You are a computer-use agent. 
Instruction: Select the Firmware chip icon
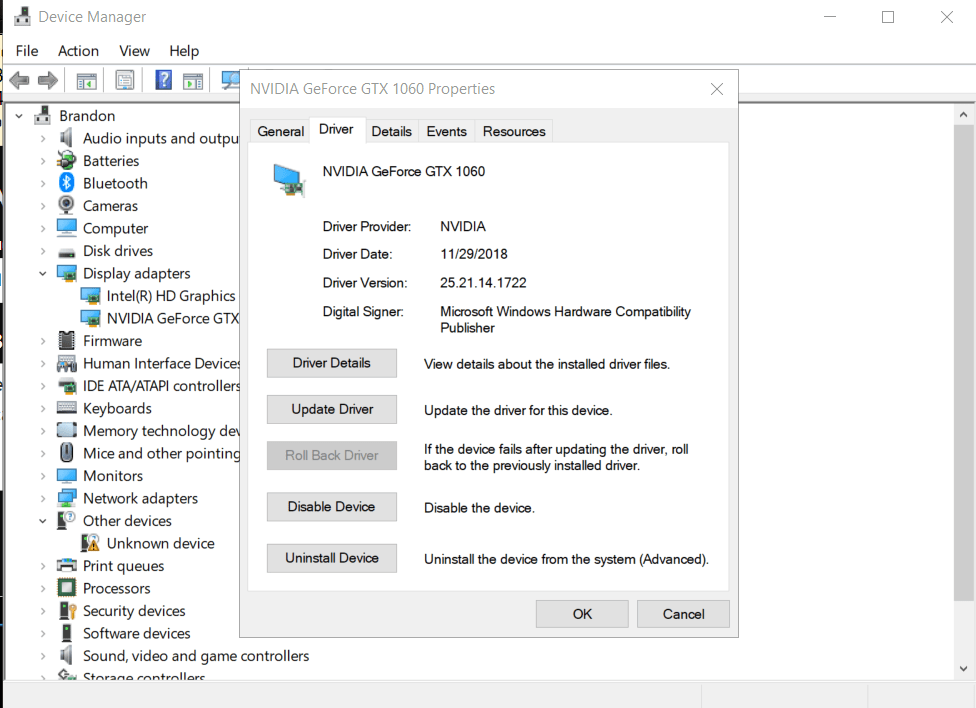tap(67, 340)
